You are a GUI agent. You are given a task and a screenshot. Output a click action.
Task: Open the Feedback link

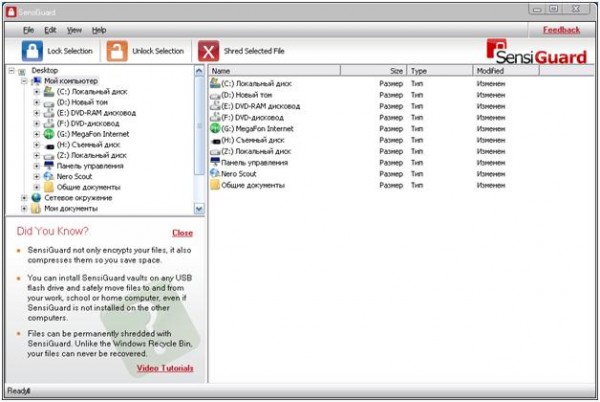(x=561, y=30)
